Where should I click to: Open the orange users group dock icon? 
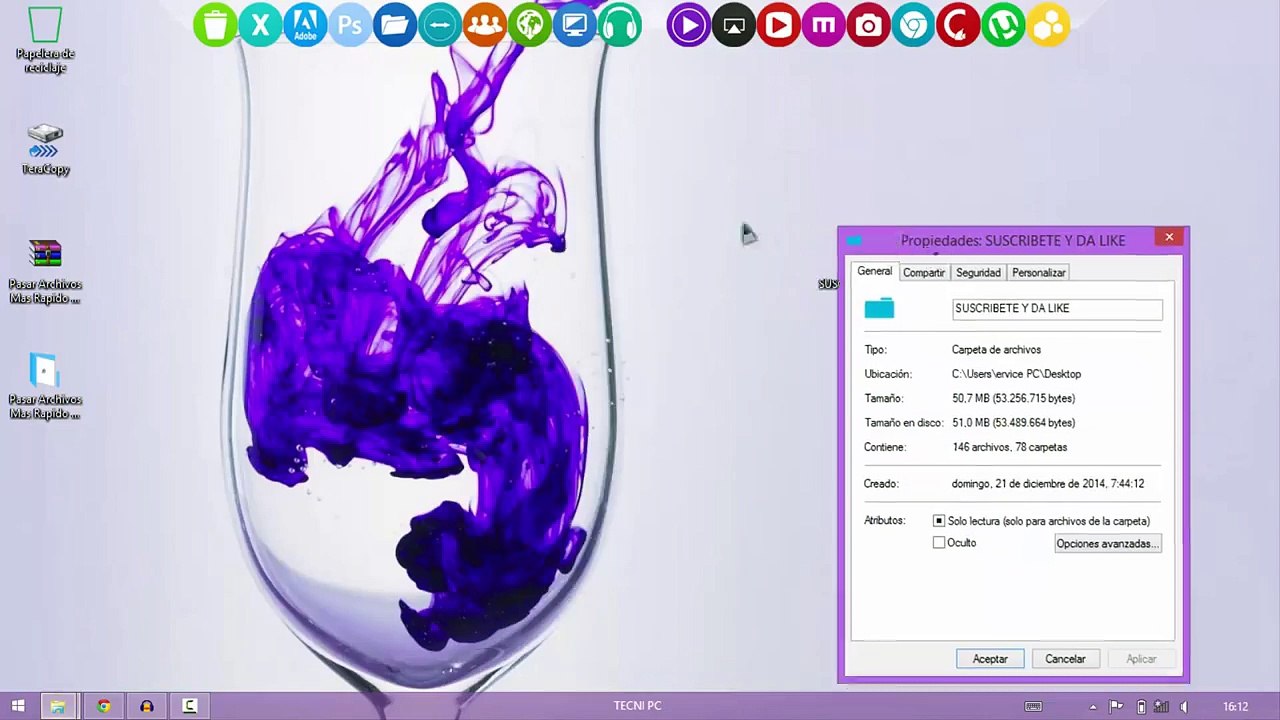tap(485, 25)
